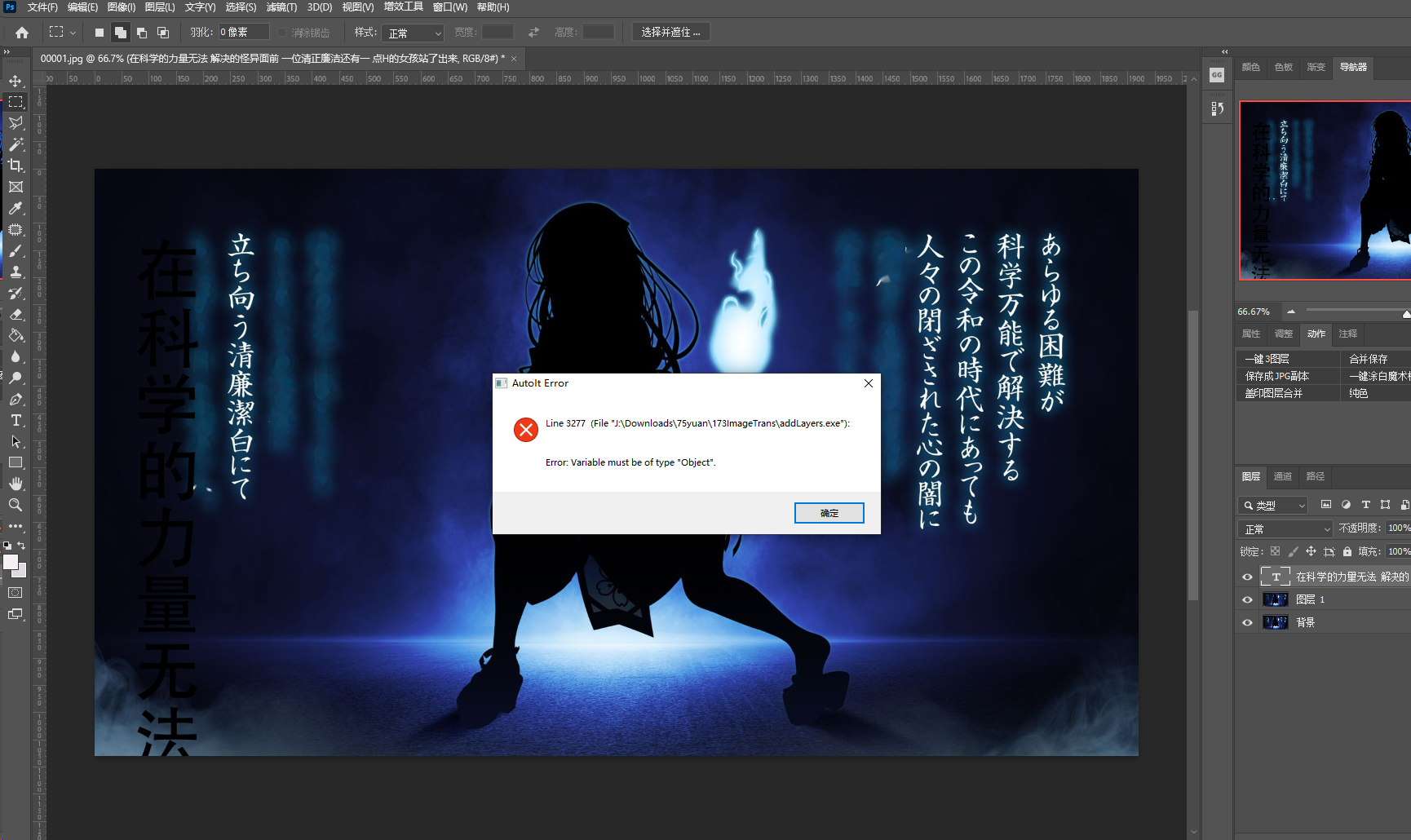
Task: Choose Add to Selection mode icon
Action: [x=120, y=33]
